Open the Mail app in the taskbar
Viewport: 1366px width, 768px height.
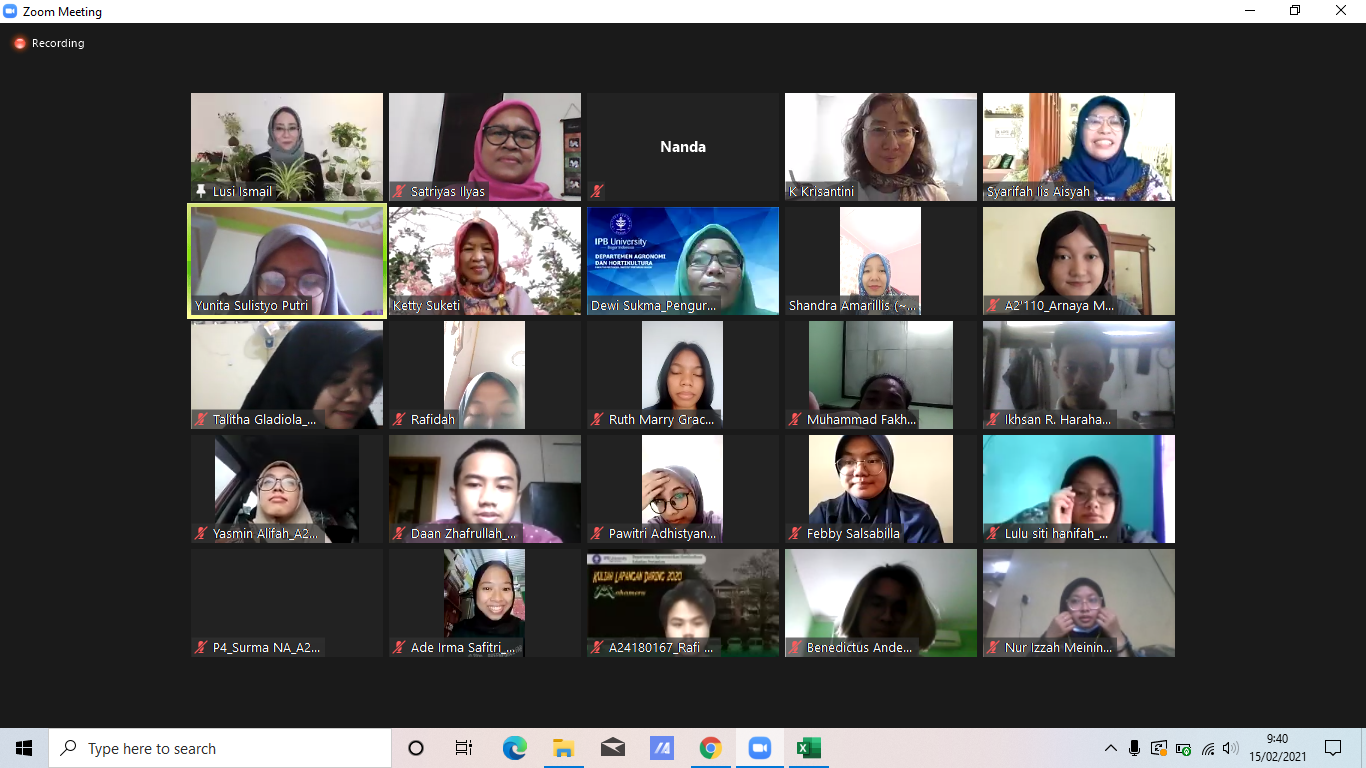612,748
